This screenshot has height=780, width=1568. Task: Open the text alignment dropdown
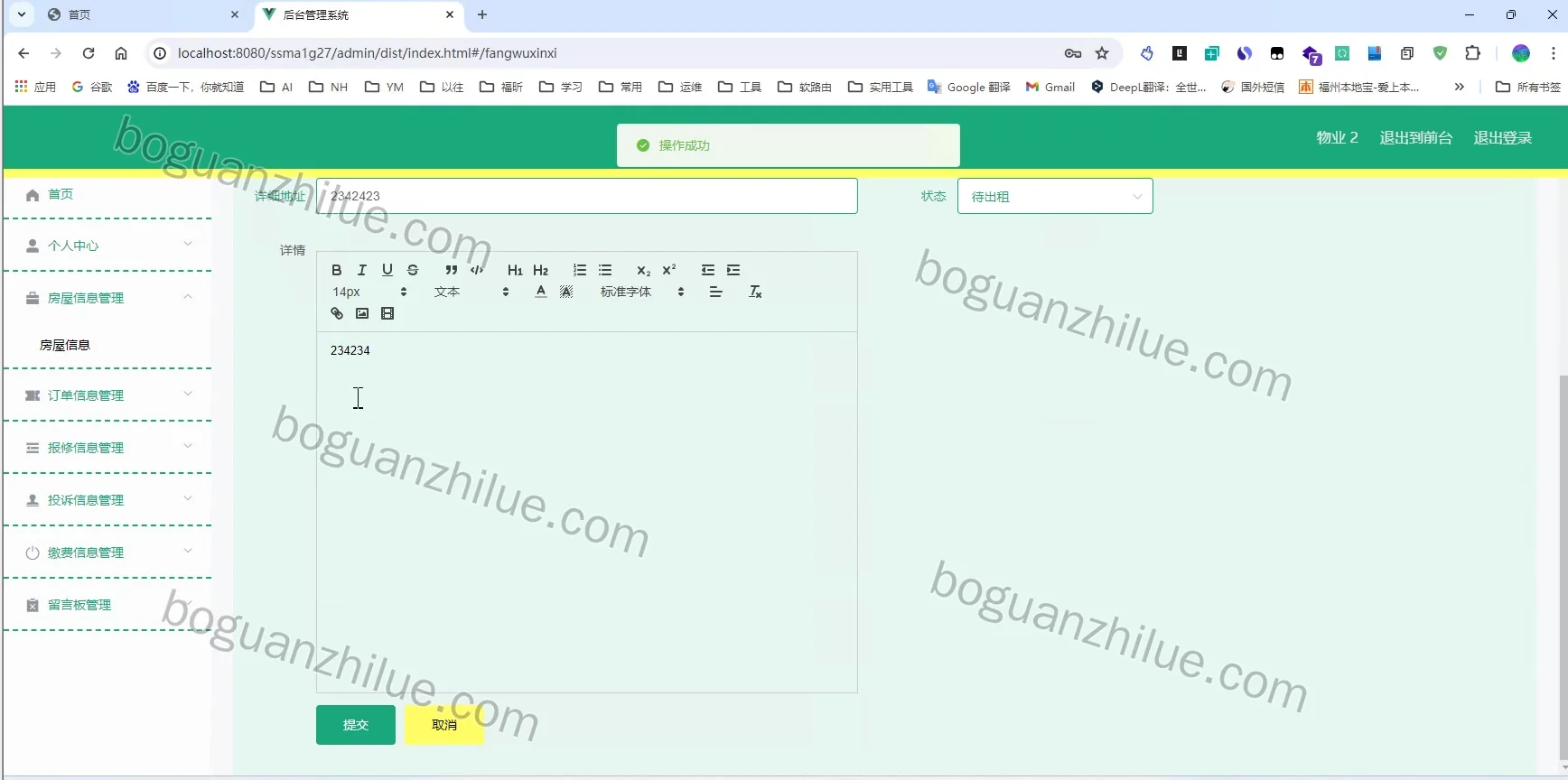716,292
